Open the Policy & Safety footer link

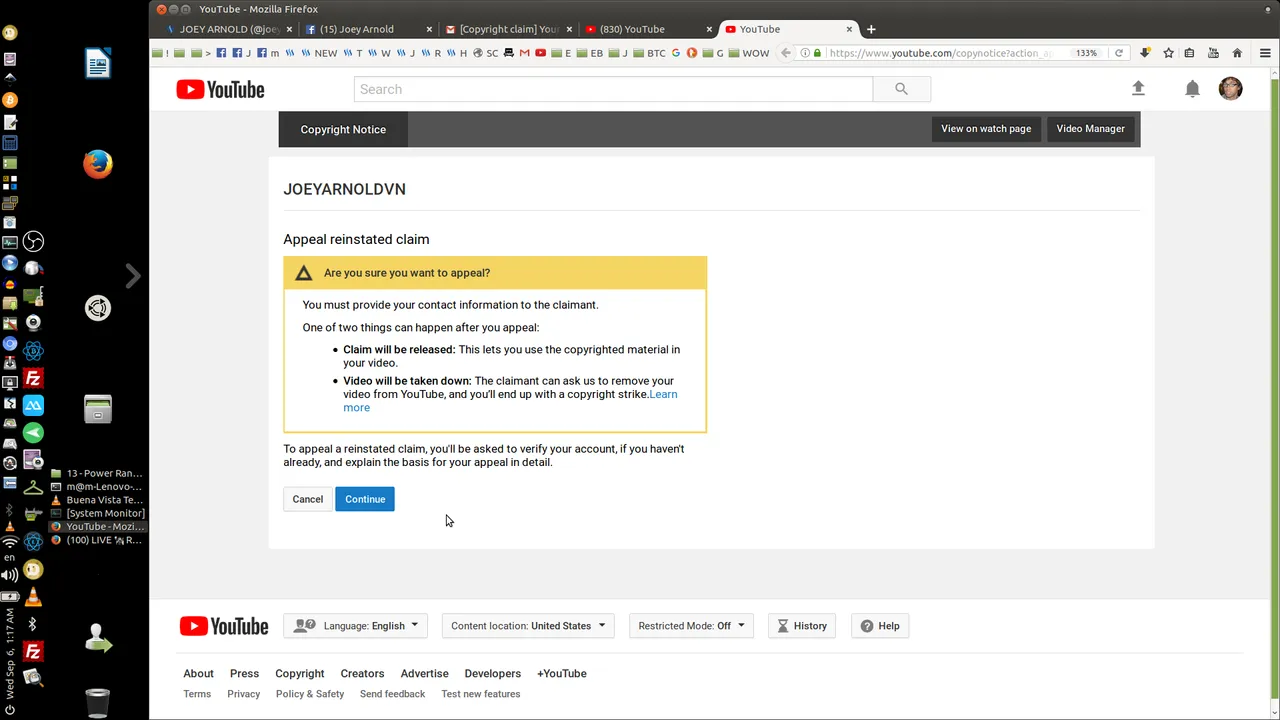tap(310, 694)
